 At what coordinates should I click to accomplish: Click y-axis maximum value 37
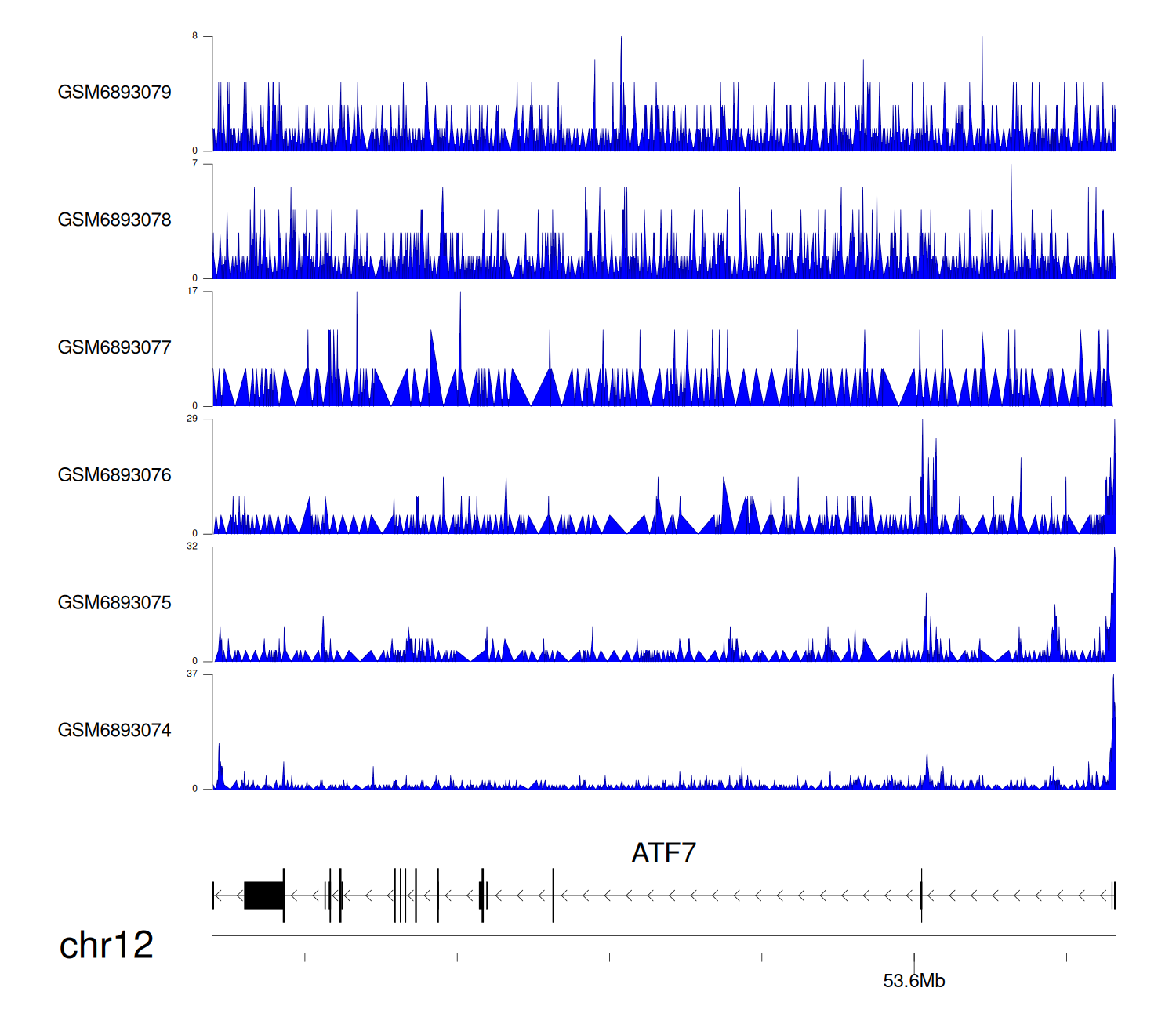click(192, 674)
